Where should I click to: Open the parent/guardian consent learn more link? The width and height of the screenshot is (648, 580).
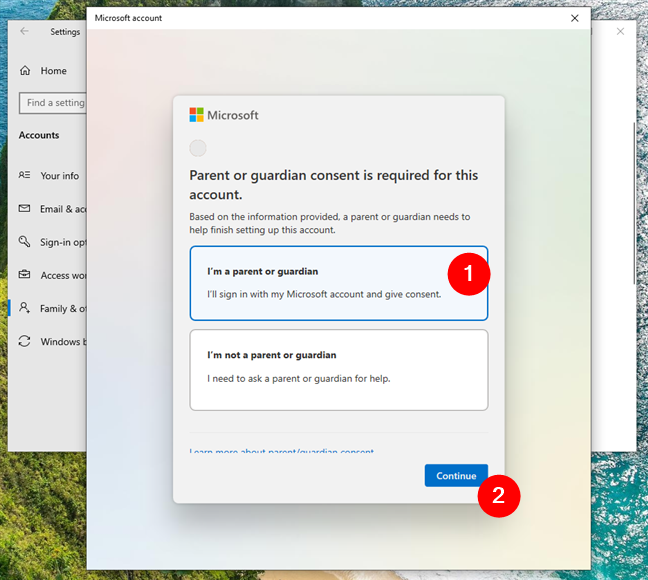[x=281, y=451]
